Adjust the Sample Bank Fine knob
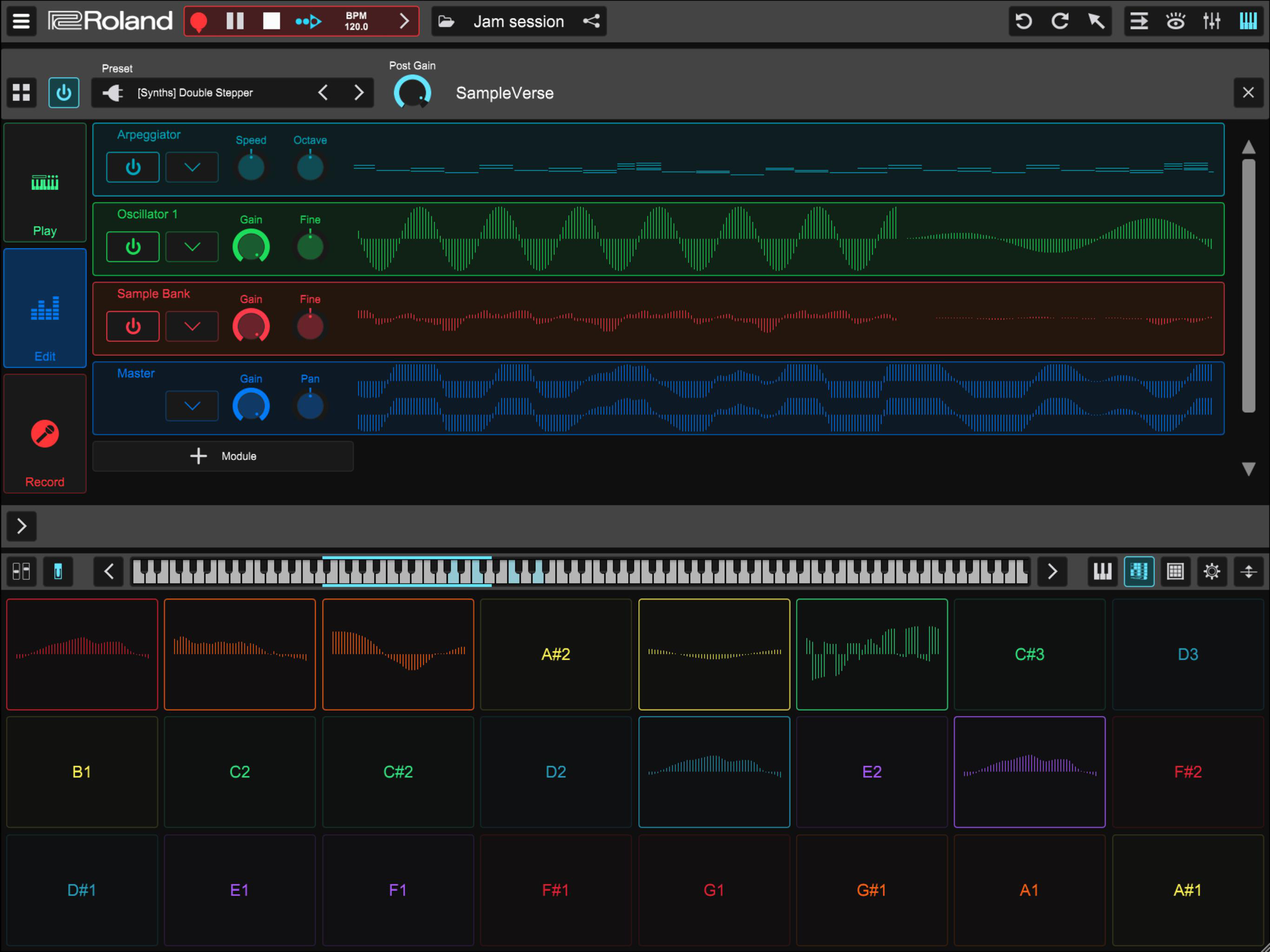1270x952 pixels. point(310,325)
